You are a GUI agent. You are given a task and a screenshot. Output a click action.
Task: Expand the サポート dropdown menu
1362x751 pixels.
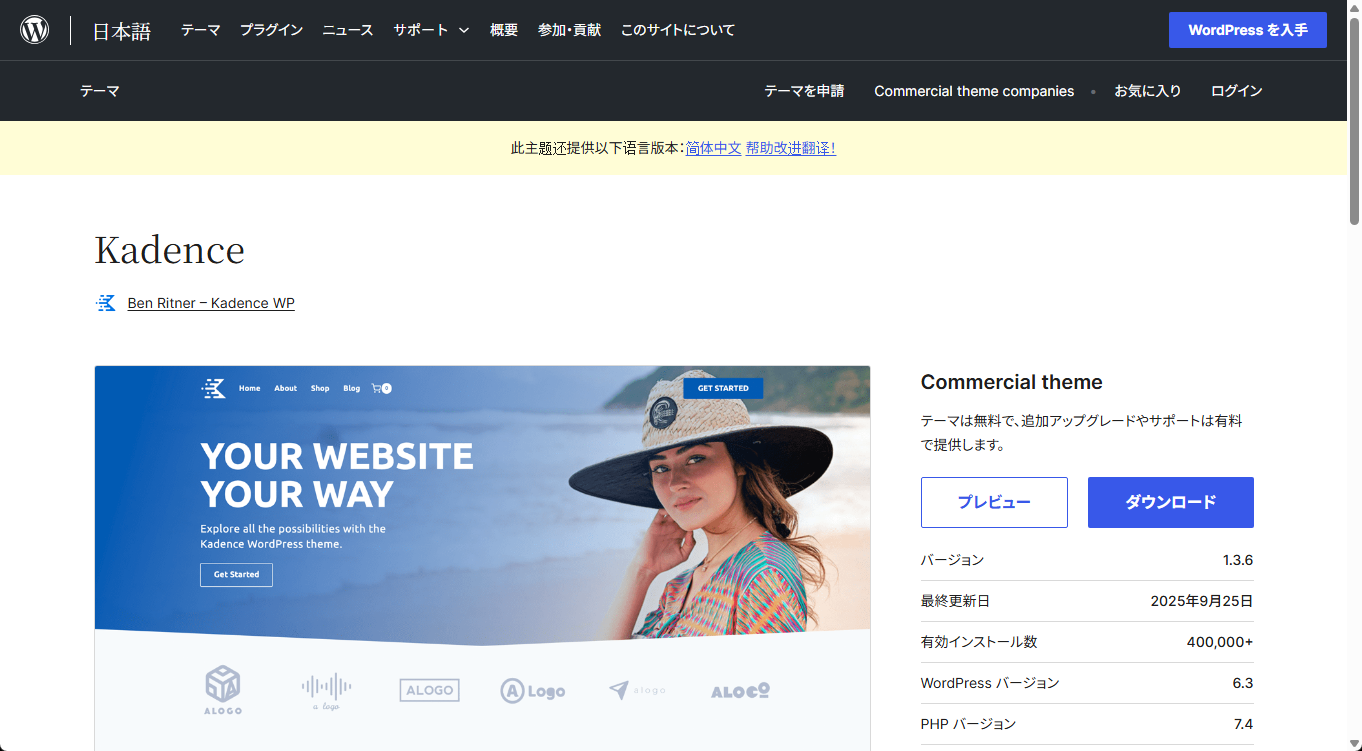pyautogui.click(x=431, y=30)
